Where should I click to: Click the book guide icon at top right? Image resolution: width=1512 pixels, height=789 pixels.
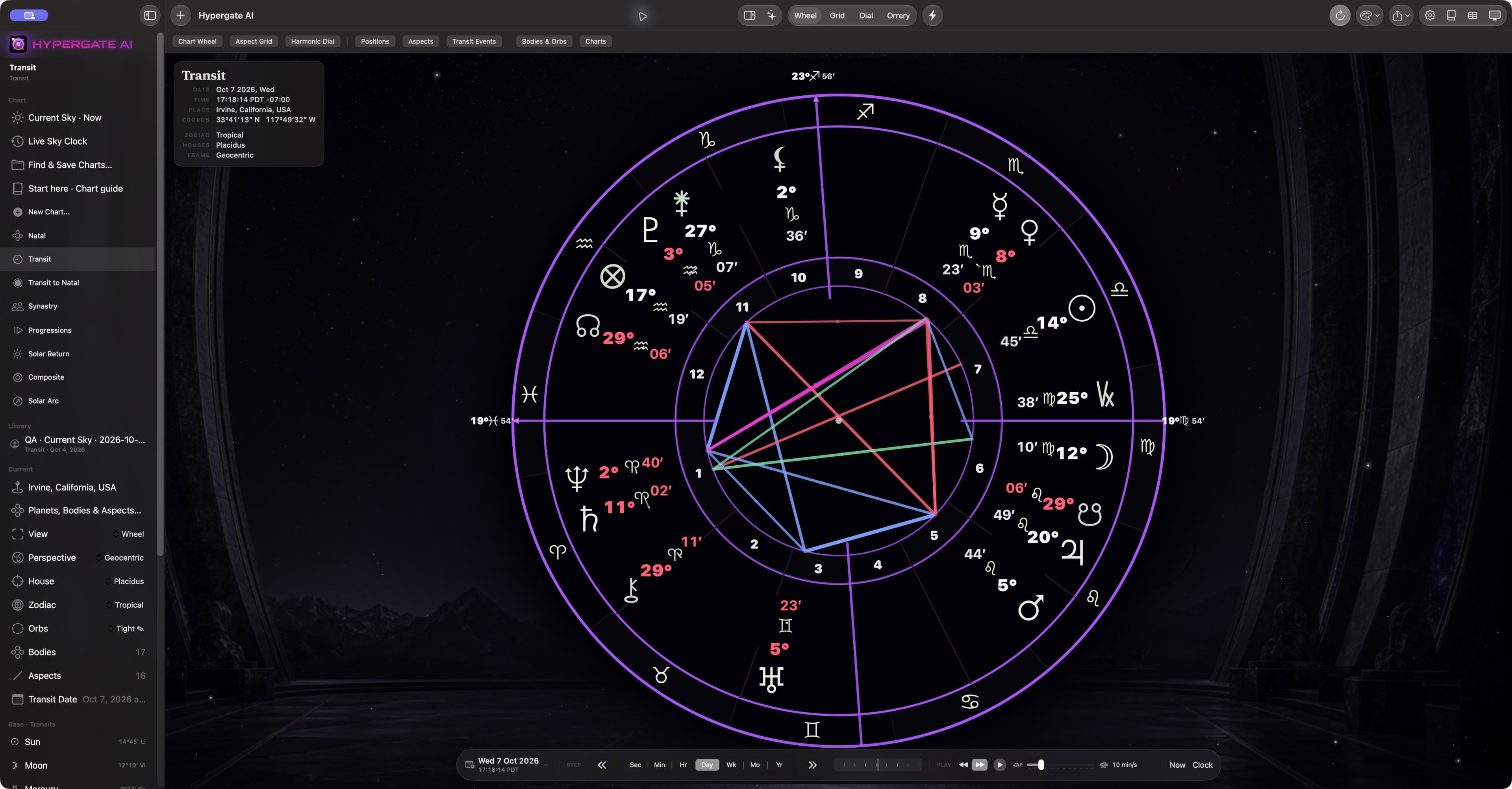[1451, 15]
